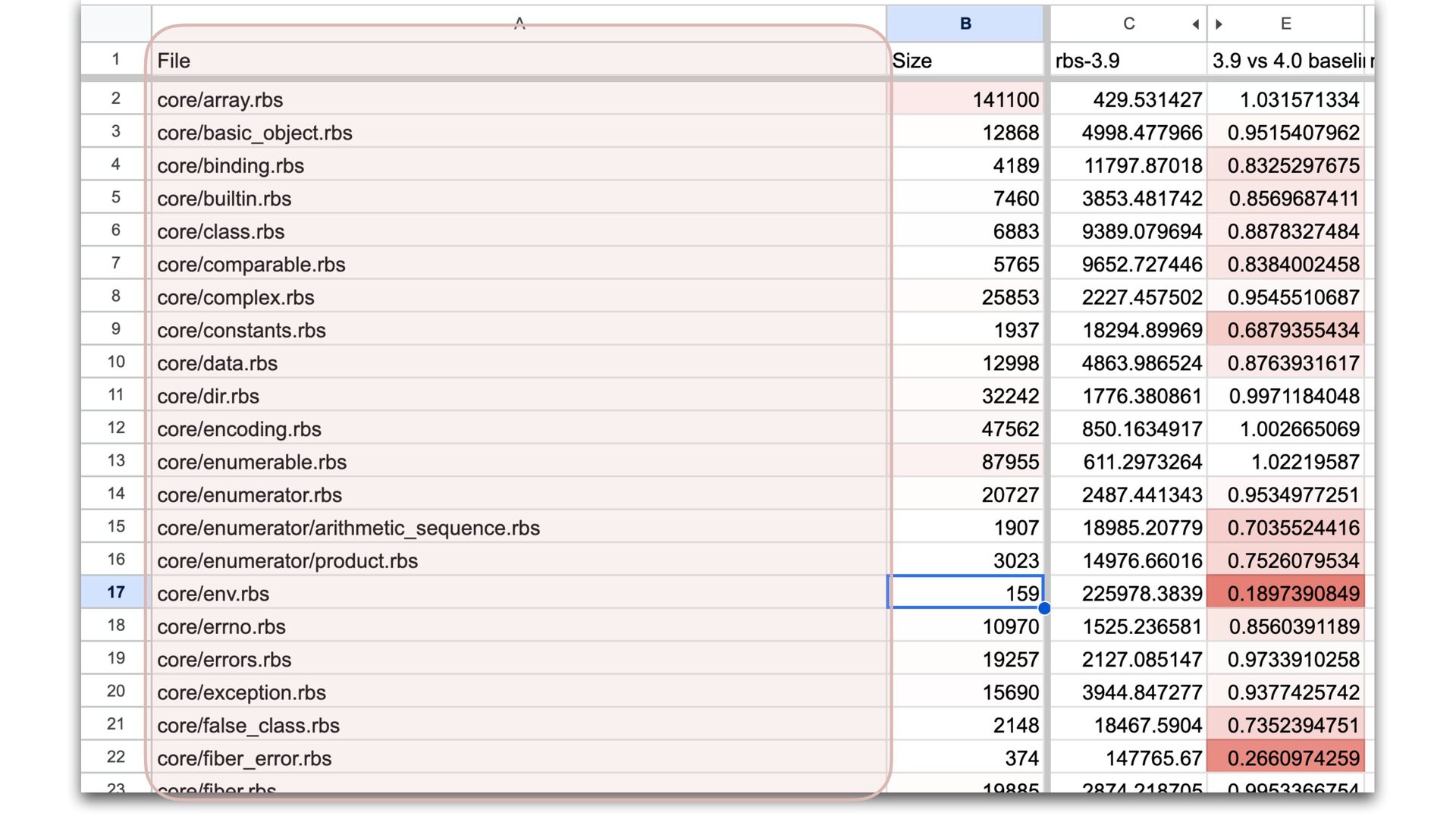
Task: Select the column E header
Action: click(1285, 24)
